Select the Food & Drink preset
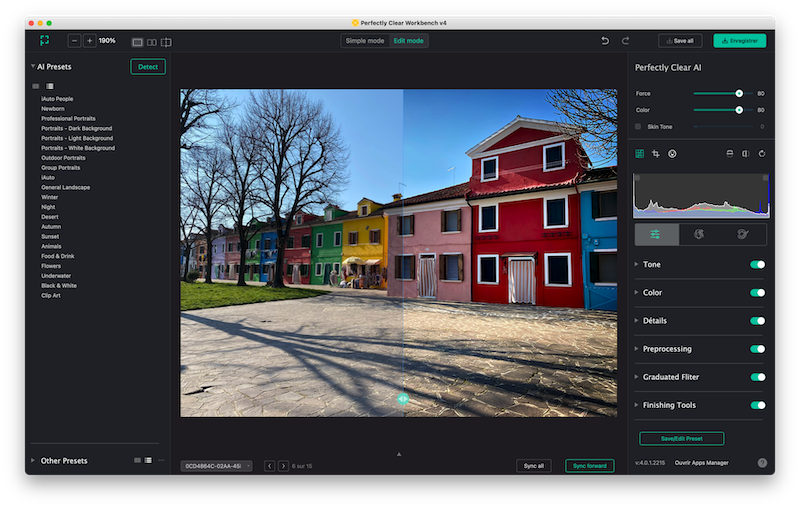The width and height of the screenshot is (800, 508). click(x=58, y=256)
